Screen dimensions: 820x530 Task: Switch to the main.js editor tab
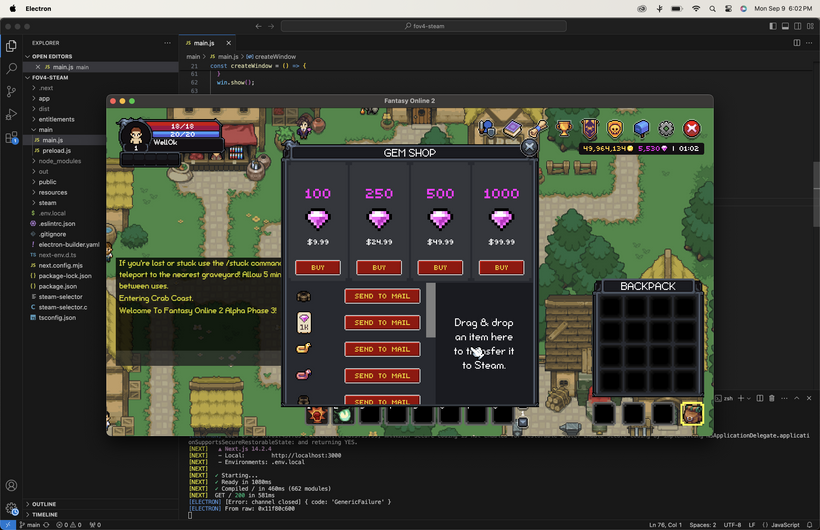point(204,43)
